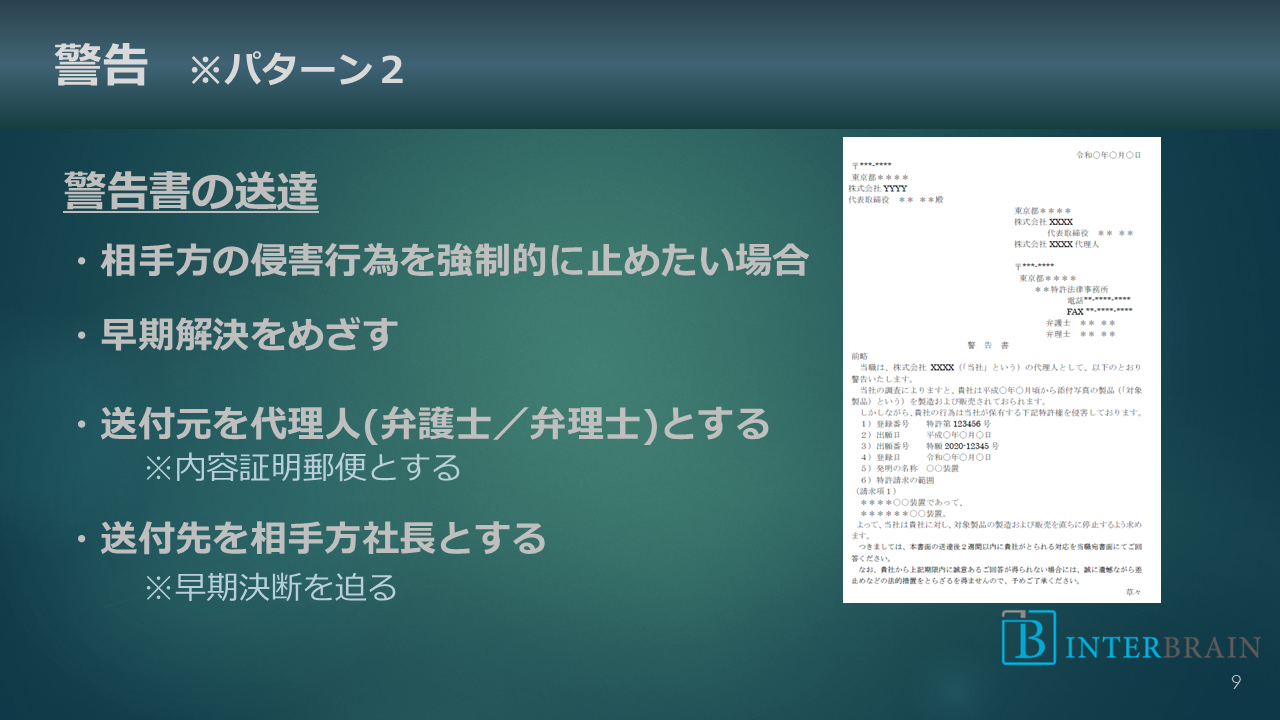Image resolution: width=1280 pixels, height=720 pixels.
Task: Click the bullet 早期解決をめざす
Action: pos(249,335)
